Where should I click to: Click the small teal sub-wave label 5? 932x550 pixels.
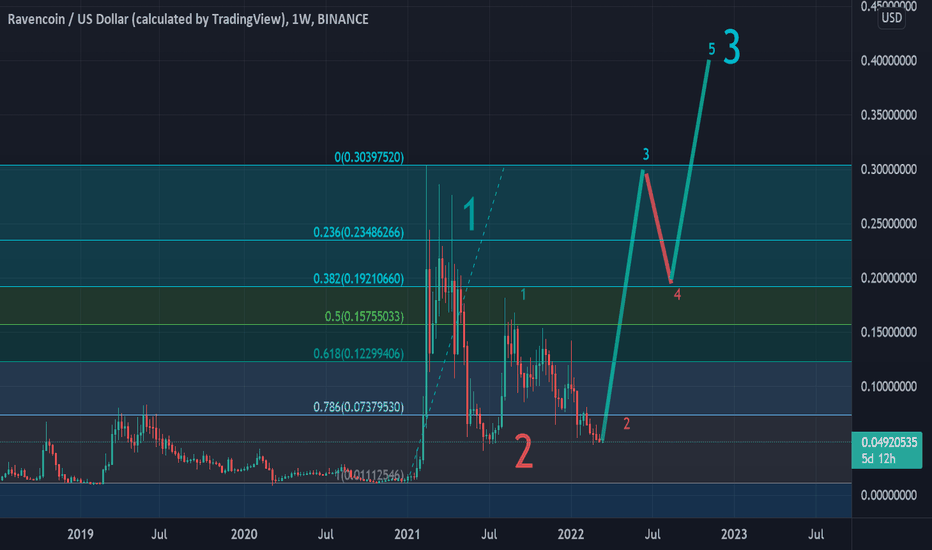click(711, 49)
